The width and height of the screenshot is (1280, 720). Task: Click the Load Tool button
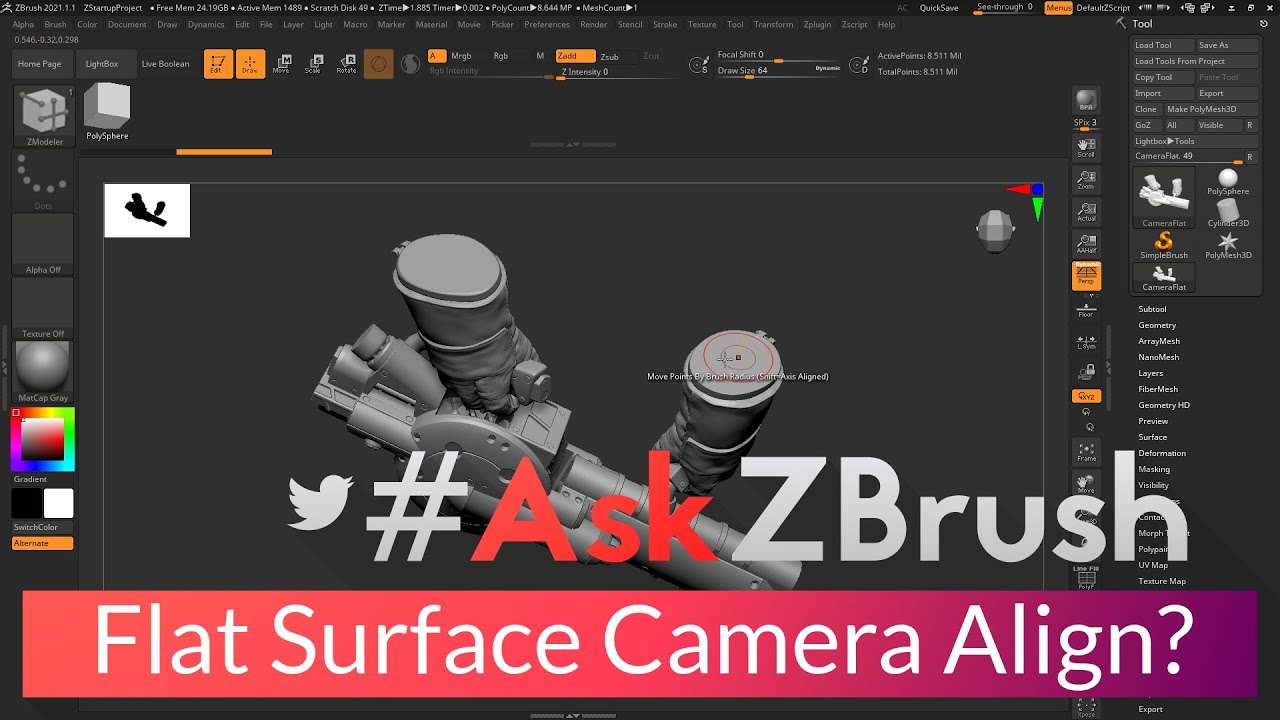tap(1163, 45)
